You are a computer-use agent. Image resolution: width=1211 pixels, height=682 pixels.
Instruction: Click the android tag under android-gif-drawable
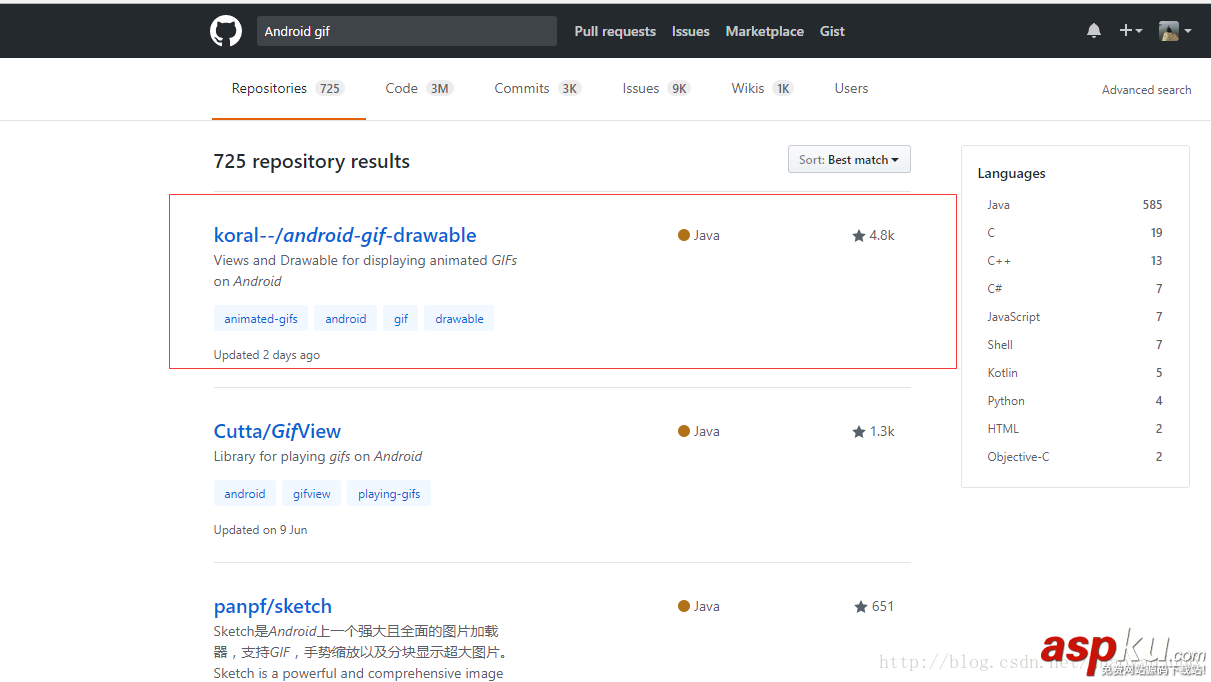(345, 319)
